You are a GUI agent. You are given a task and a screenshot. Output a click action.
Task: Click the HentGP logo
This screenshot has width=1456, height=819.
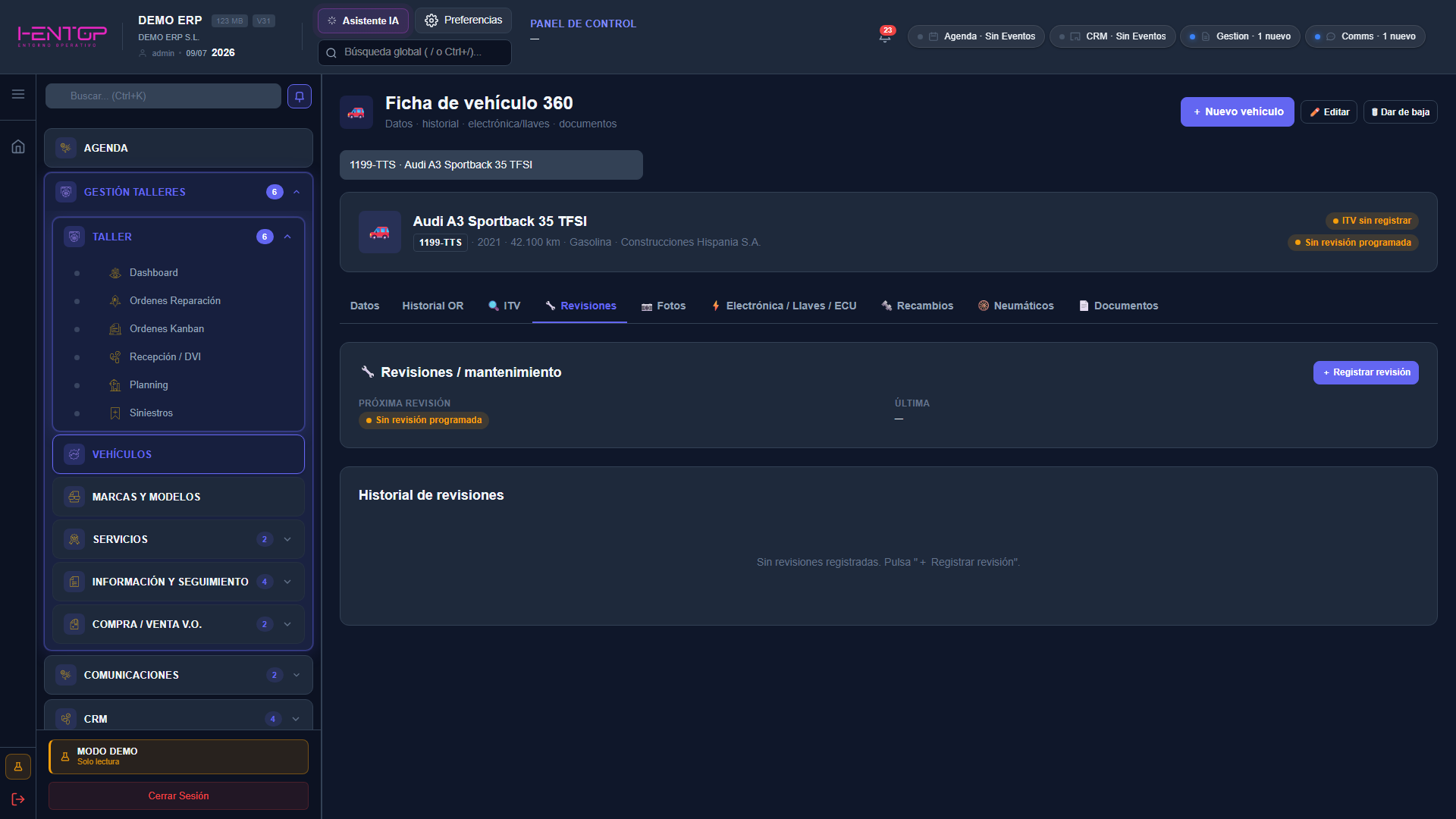(62, 36)
